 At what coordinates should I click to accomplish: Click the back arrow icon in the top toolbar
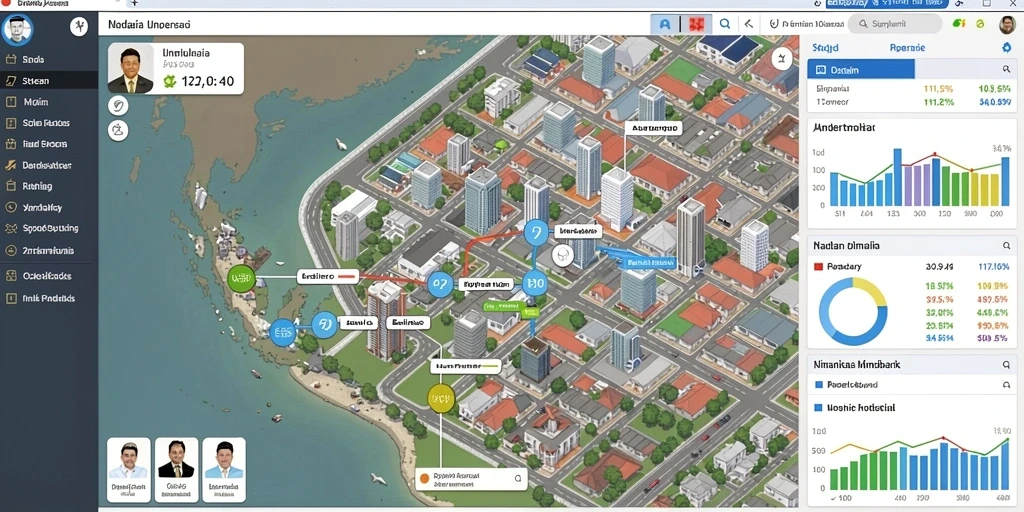[749, 24]
